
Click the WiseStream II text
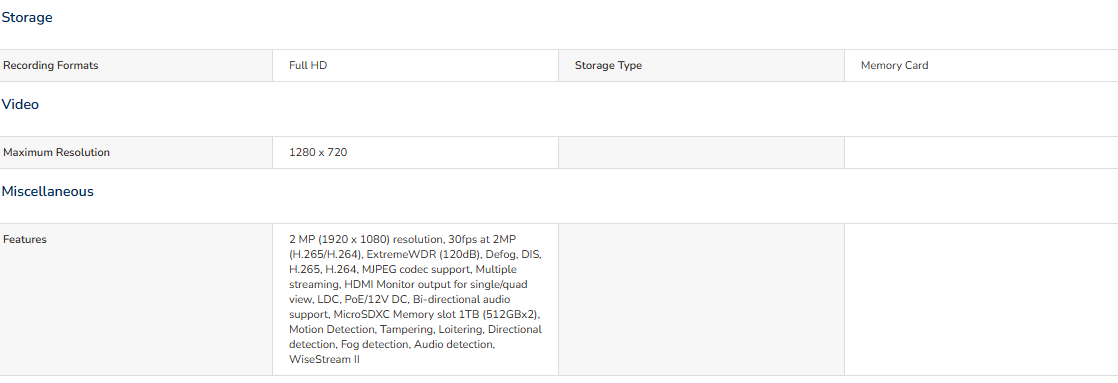(x=324, y=359)
